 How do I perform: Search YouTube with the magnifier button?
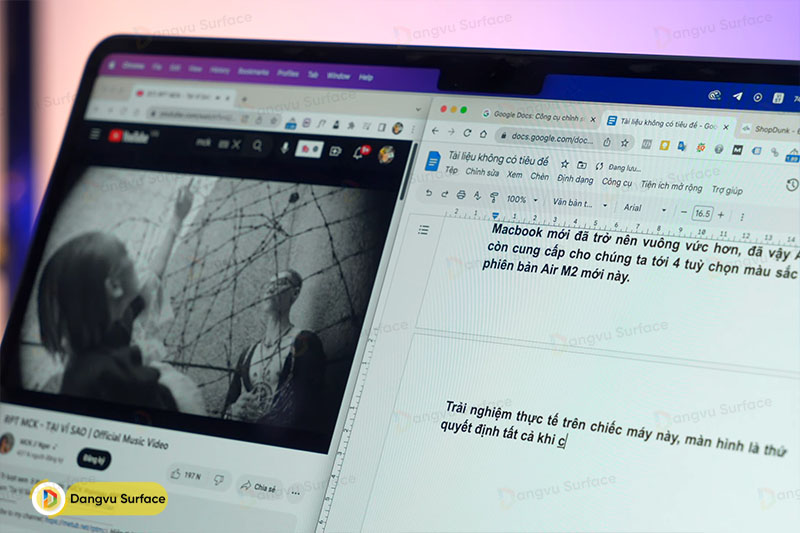coord(257,146)
